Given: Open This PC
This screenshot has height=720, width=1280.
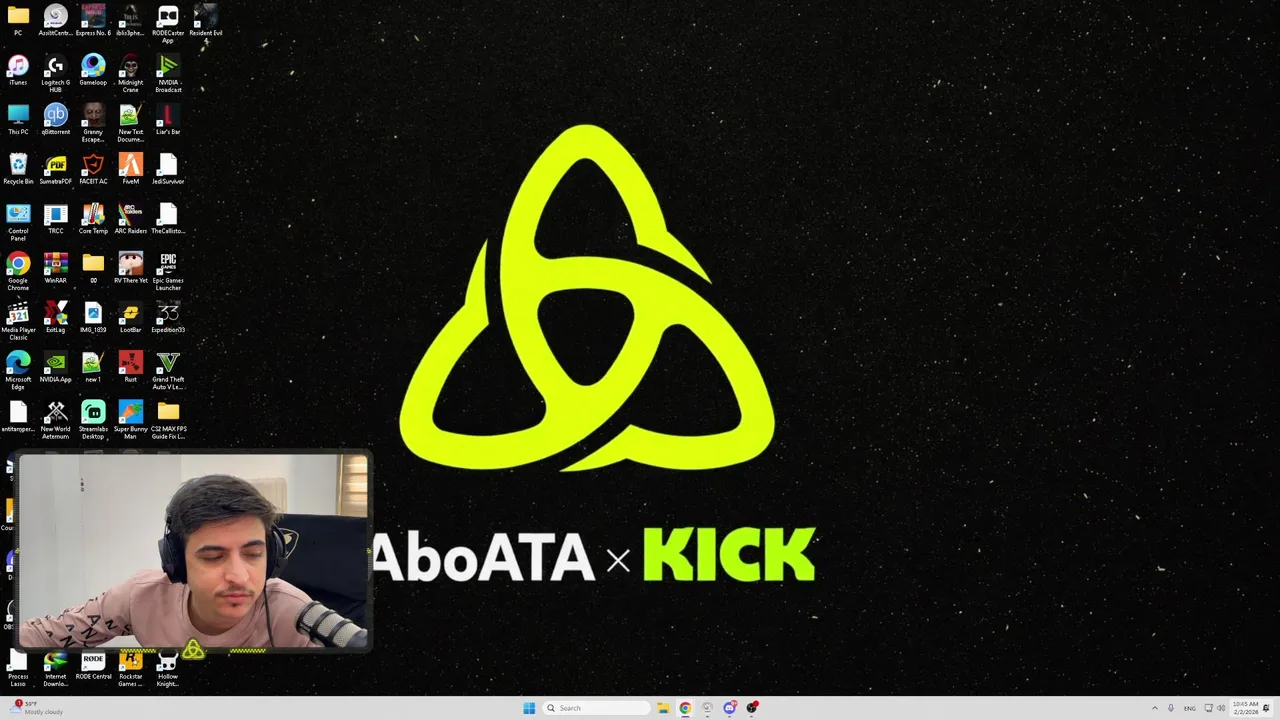Looking at the screenshot, I should [x=18, y=120].
